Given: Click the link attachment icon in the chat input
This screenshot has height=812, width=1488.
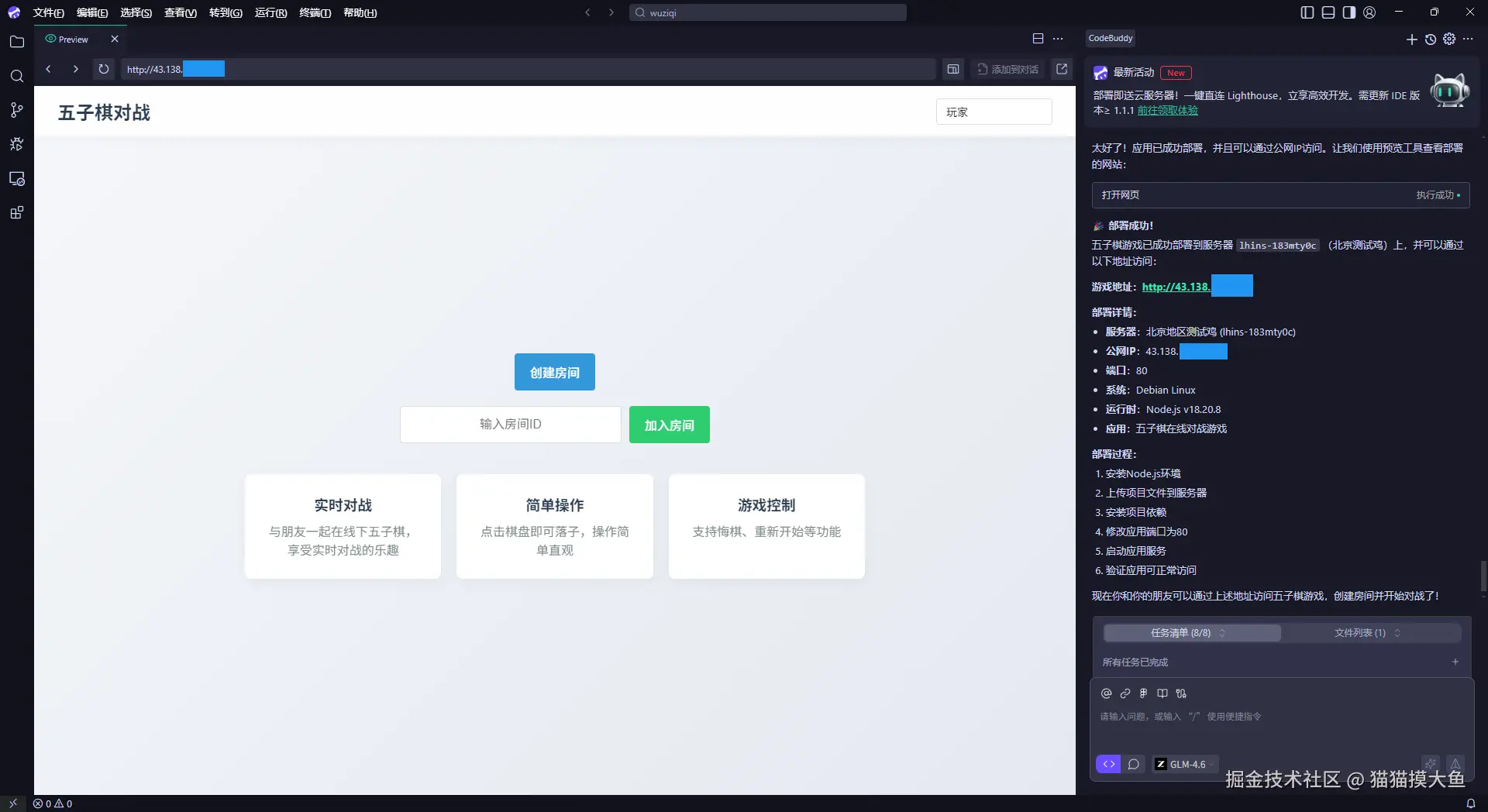Looking at the screenshot, I should (1125, 693).
